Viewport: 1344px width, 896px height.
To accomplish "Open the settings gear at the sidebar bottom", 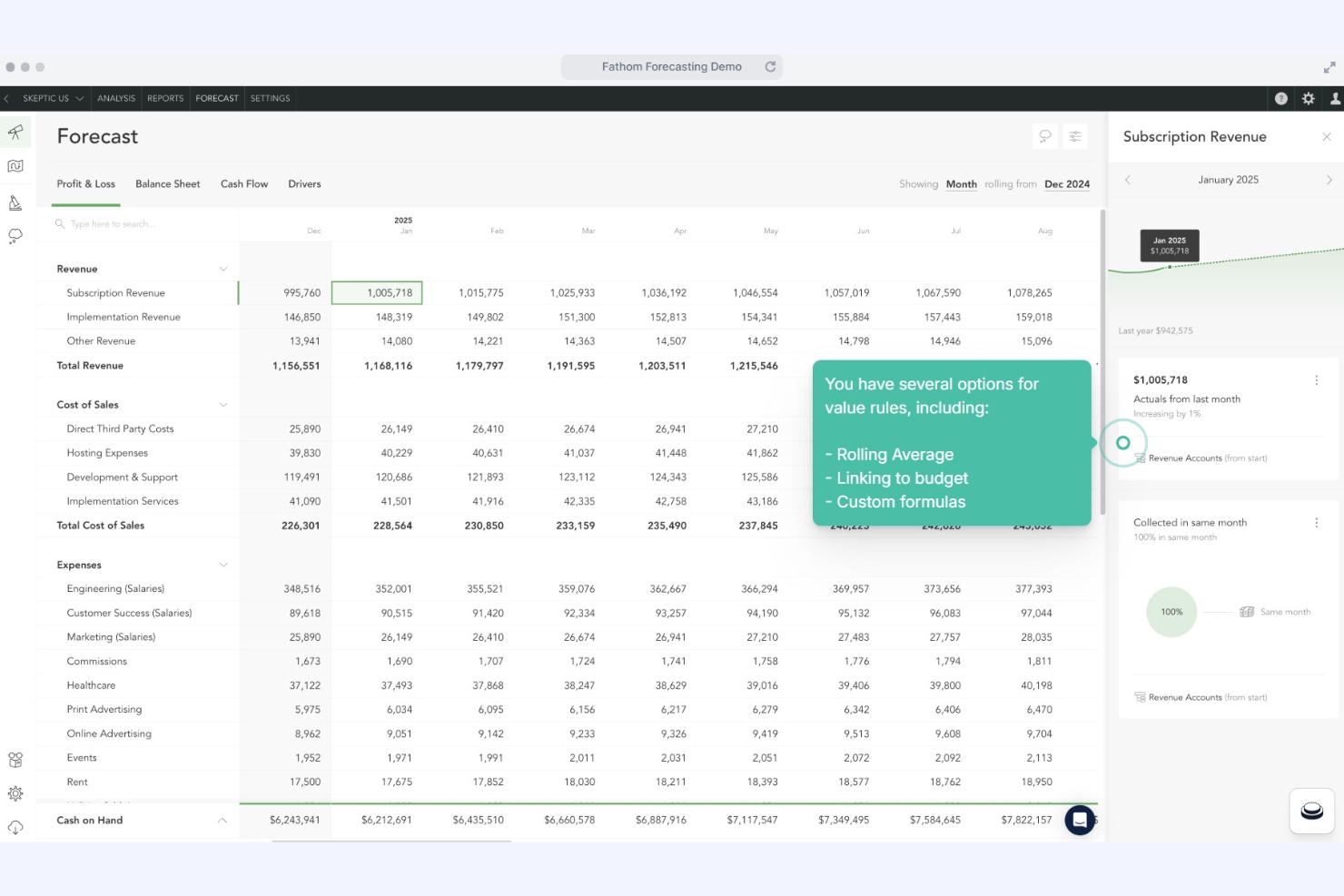I will [x=15, y=793].
